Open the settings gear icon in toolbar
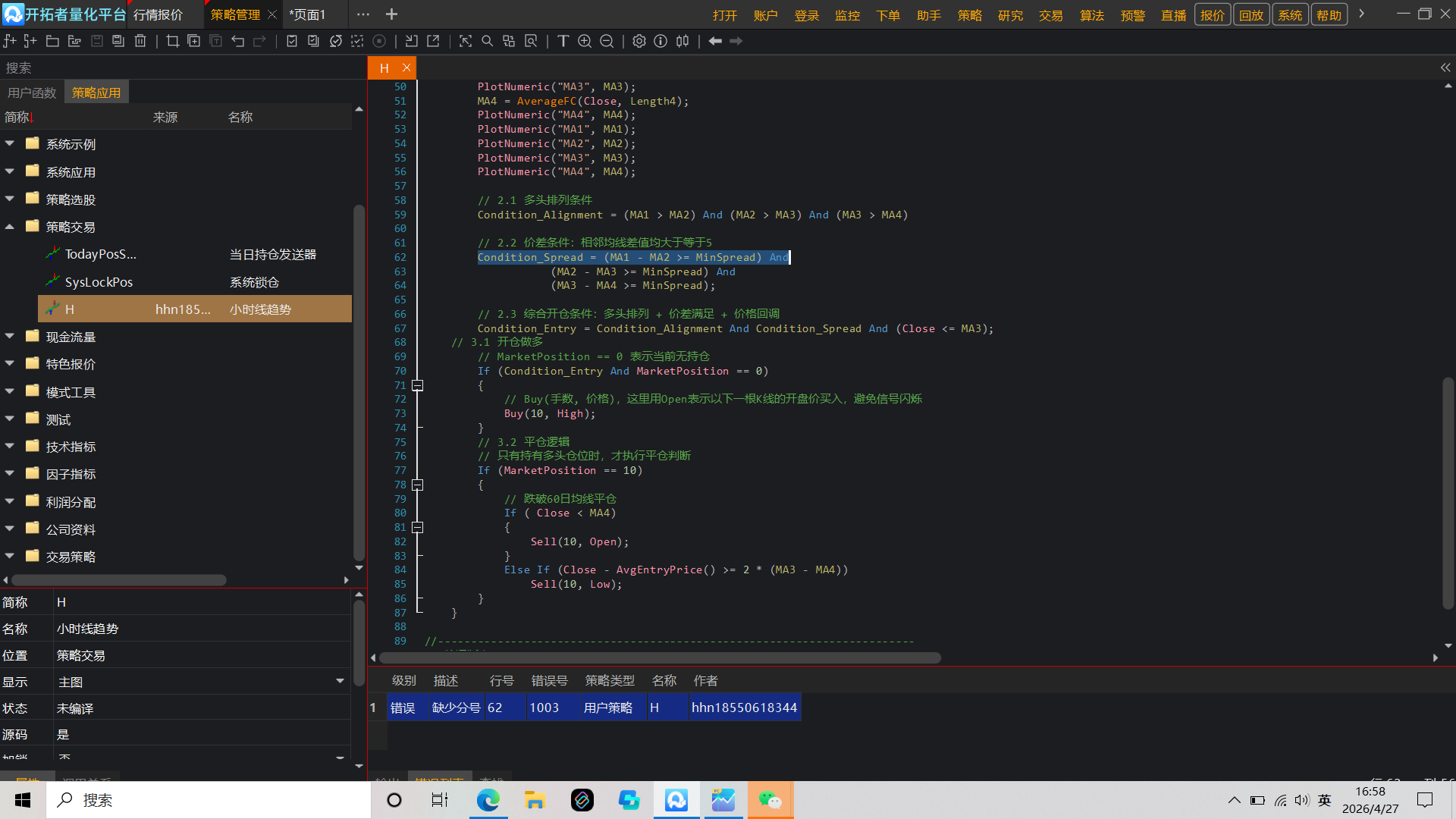Image resolution: width=1456 pixels, height=819 pixels. tap(639, 41)
